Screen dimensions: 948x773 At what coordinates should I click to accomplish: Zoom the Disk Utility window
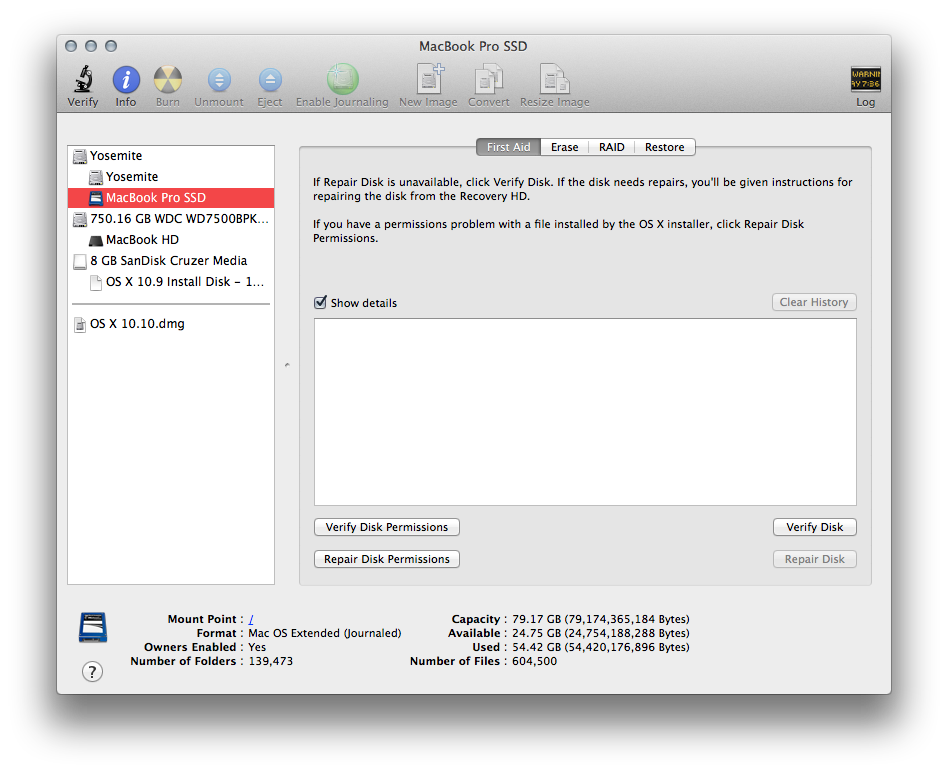(x=111, y=46)
